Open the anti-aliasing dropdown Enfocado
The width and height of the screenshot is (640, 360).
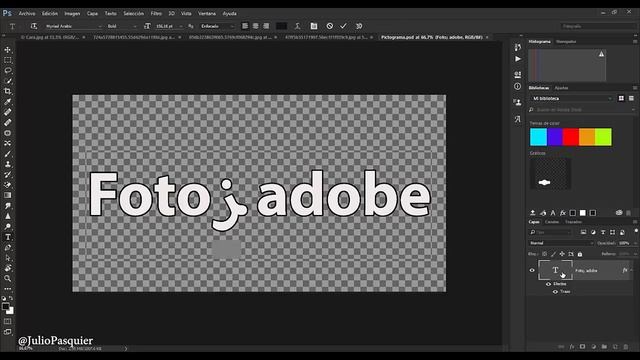[x=217, y=26]
